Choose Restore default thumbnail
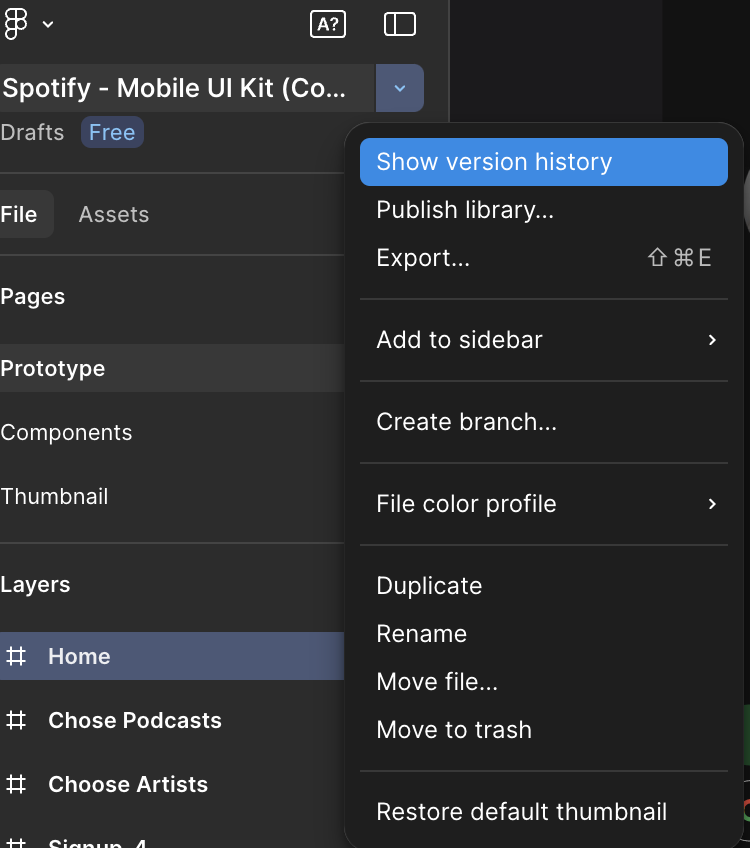Viewport: 750px width, 848px height. [x=544, y=812]
